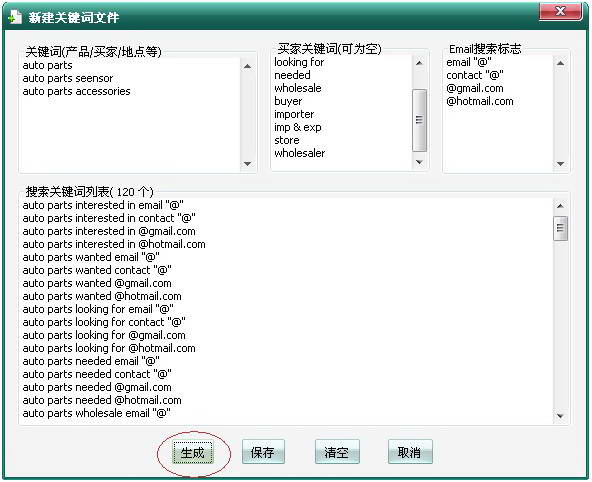Click up arrow of search keyword list scrollbar
The image size is (592, 482).
coord(560,206)
